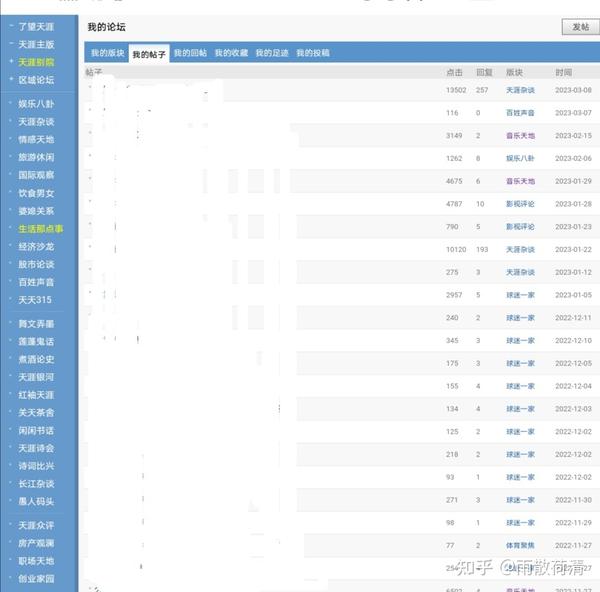The image size is (600, 592).
Task: Open 饮食男女 board in sidebar
Action: tap(36, 193)
